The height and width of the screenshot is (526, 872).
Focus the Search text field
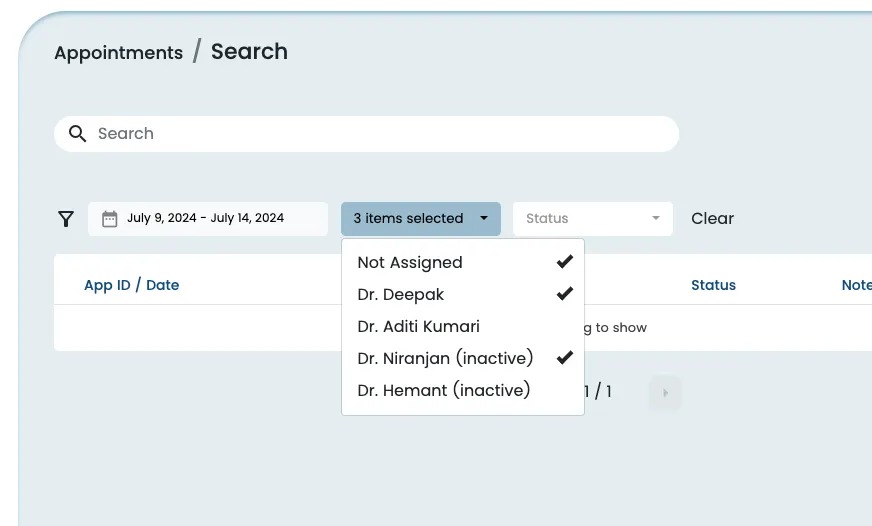[x=380, y=134]
